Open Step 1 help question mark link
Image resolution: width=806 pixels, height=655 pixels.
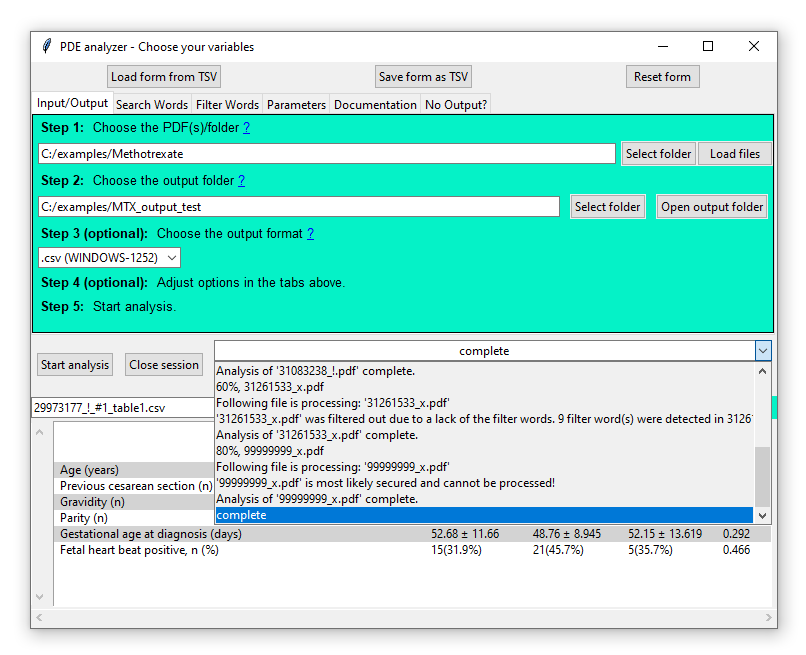246,128
